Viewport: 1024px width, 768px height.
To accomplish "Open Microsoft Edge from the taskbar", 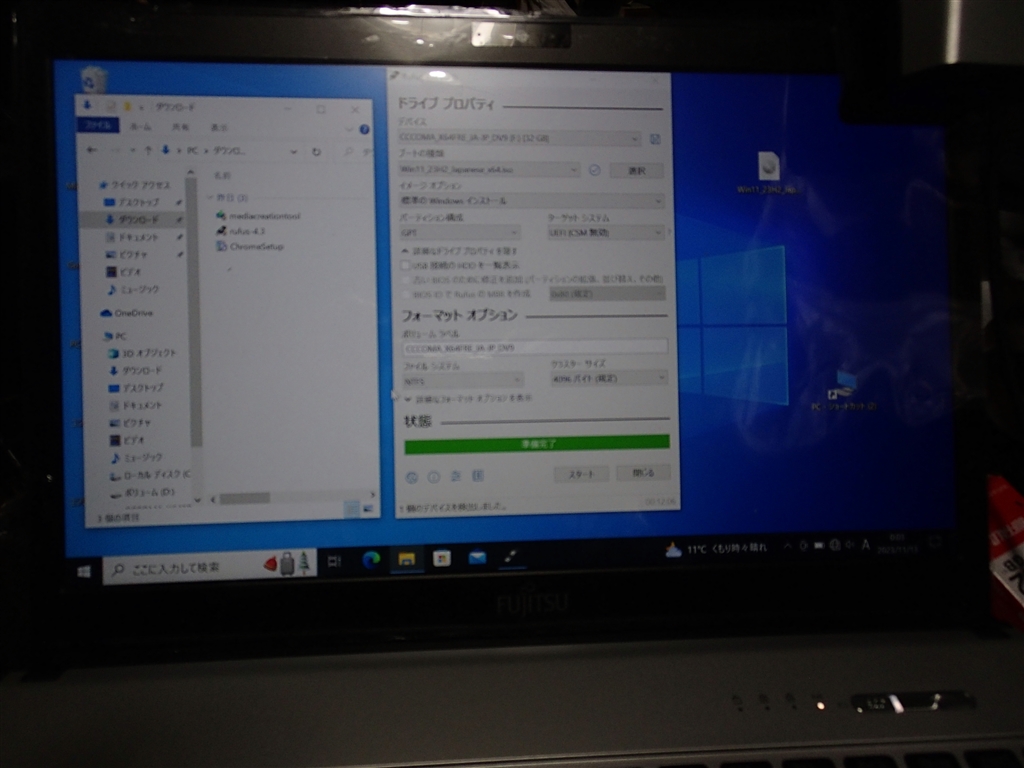I will (372, 560).
